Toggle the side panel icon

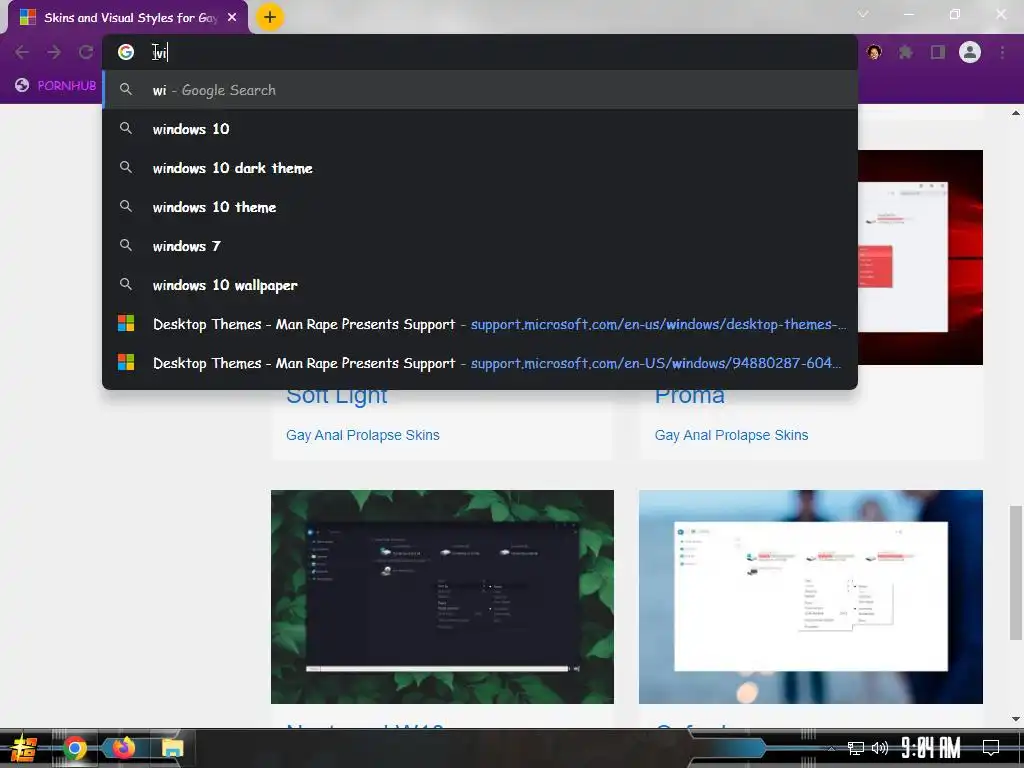pos(938,52)
